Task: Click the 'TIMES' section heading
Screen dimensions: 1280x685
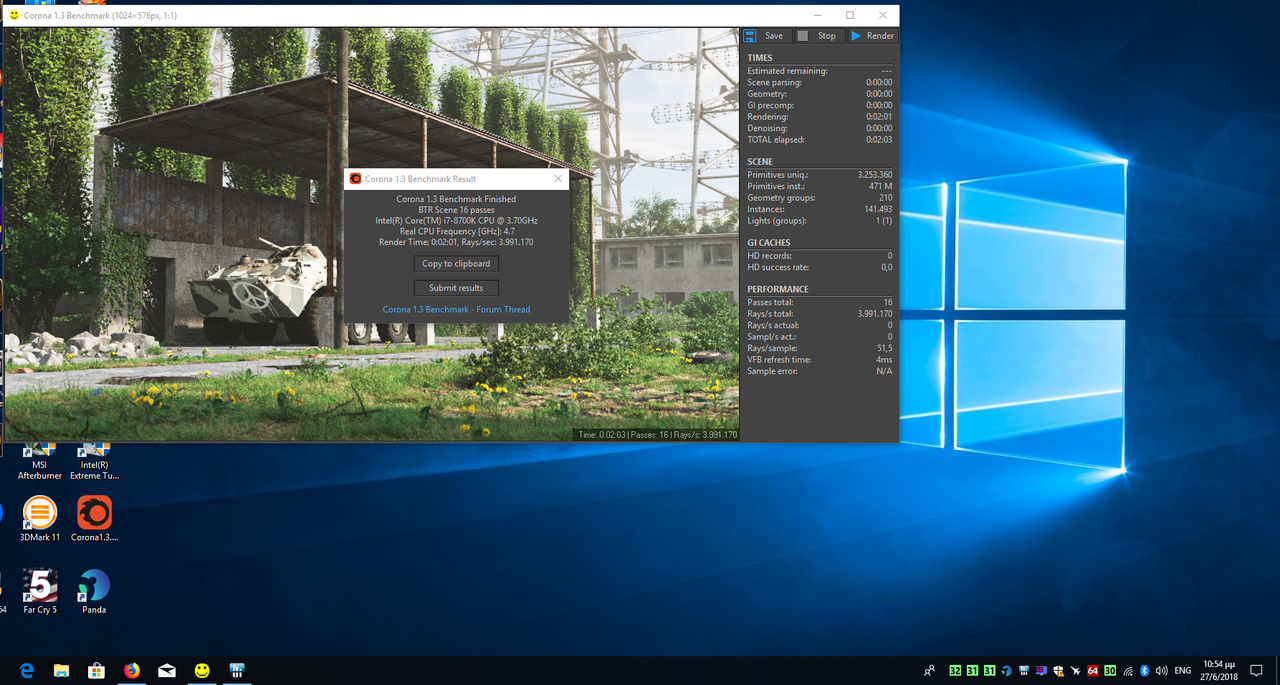Action: [760, 58]
